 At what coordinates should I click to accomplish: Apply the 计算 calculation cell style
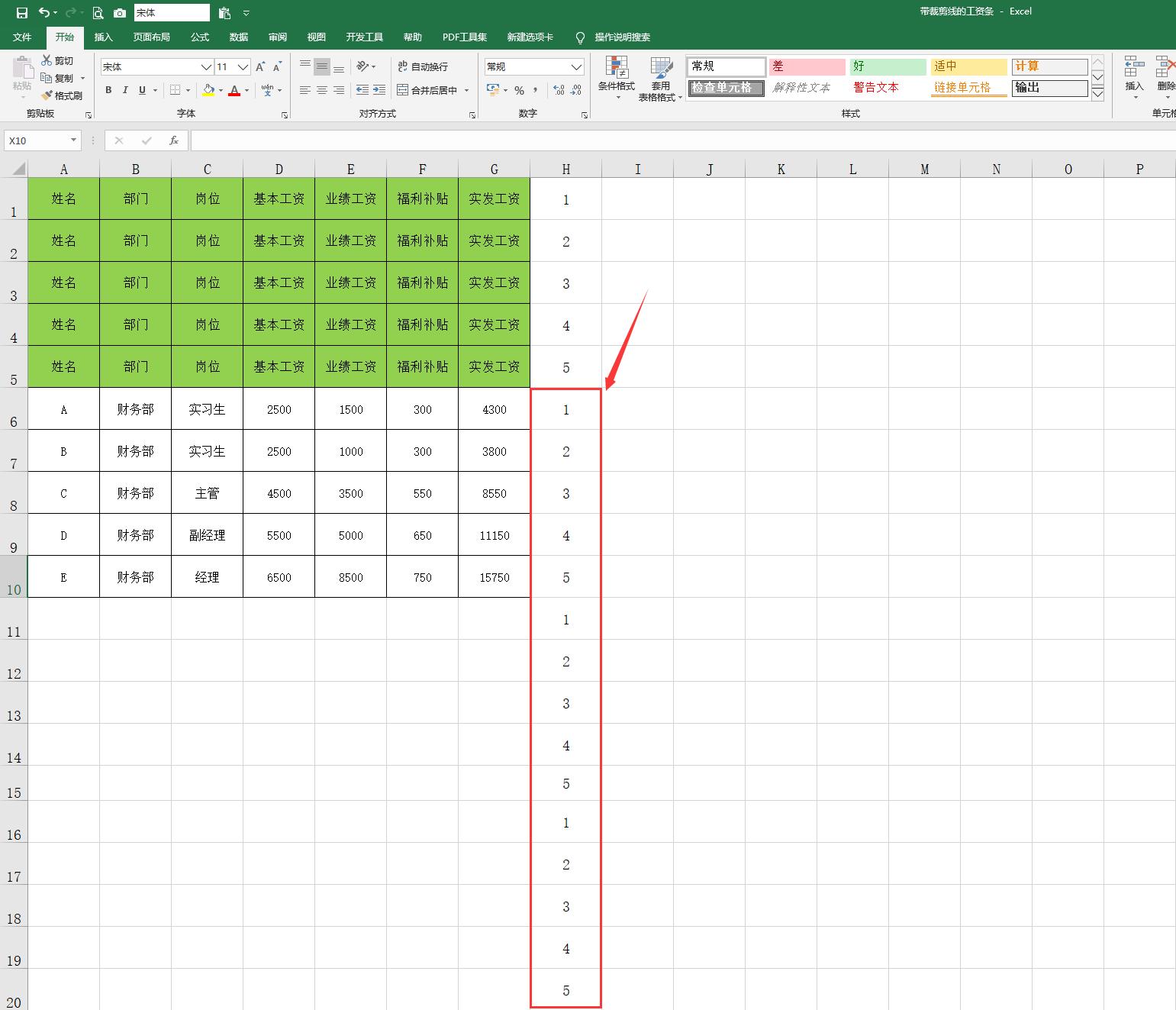[x=1049, y=66]
